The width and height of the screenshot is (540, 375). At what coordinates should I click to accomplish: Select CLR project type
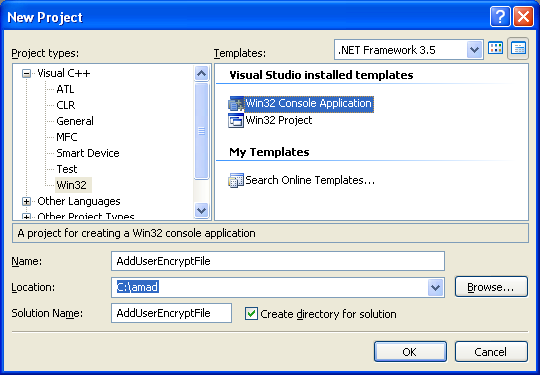point(65,105)
